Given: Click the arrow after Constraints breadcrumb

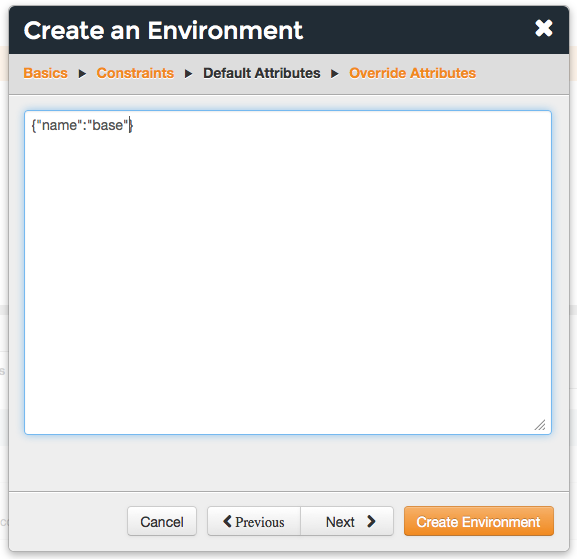Looking at the screenshot, I should pos(188,74).
